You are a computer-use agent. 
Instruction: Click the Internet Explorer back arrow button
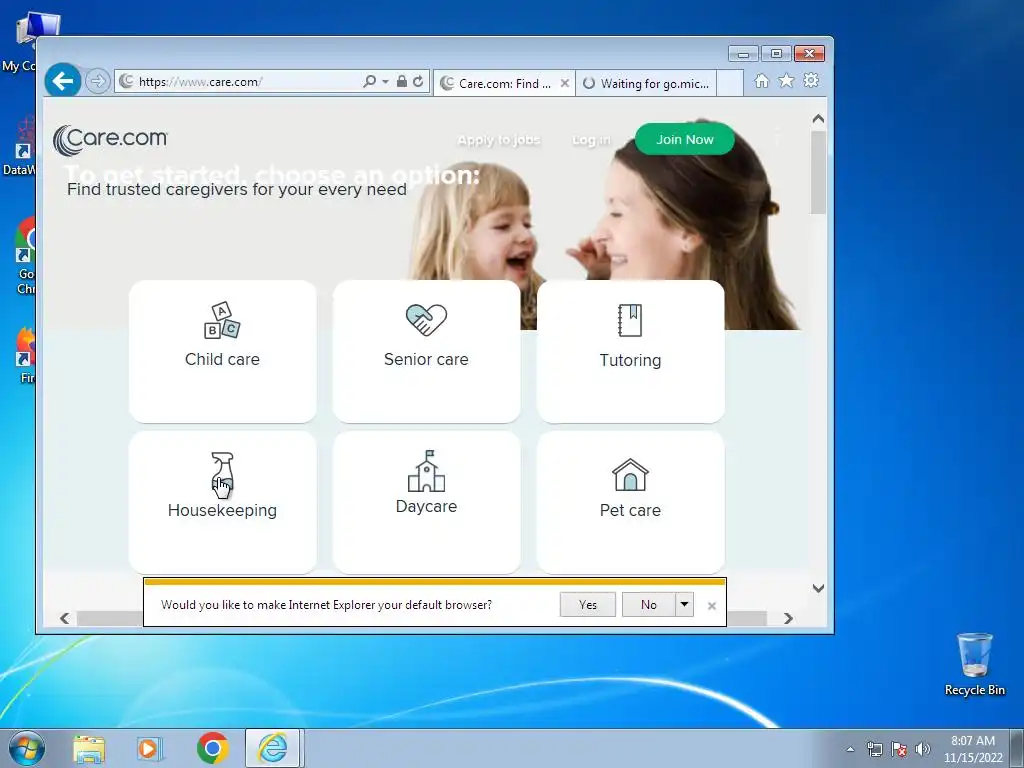63,81
